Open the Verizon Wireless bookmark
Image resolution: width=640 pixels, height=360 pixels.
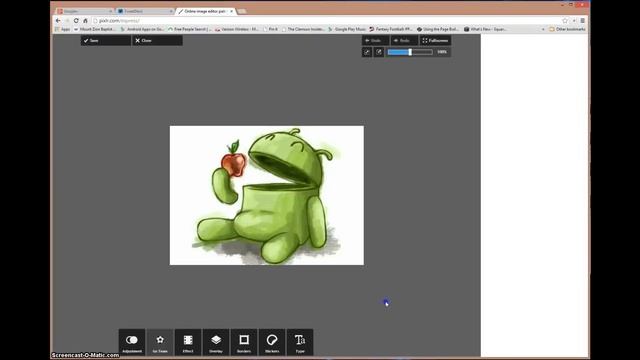coord(237,29)
